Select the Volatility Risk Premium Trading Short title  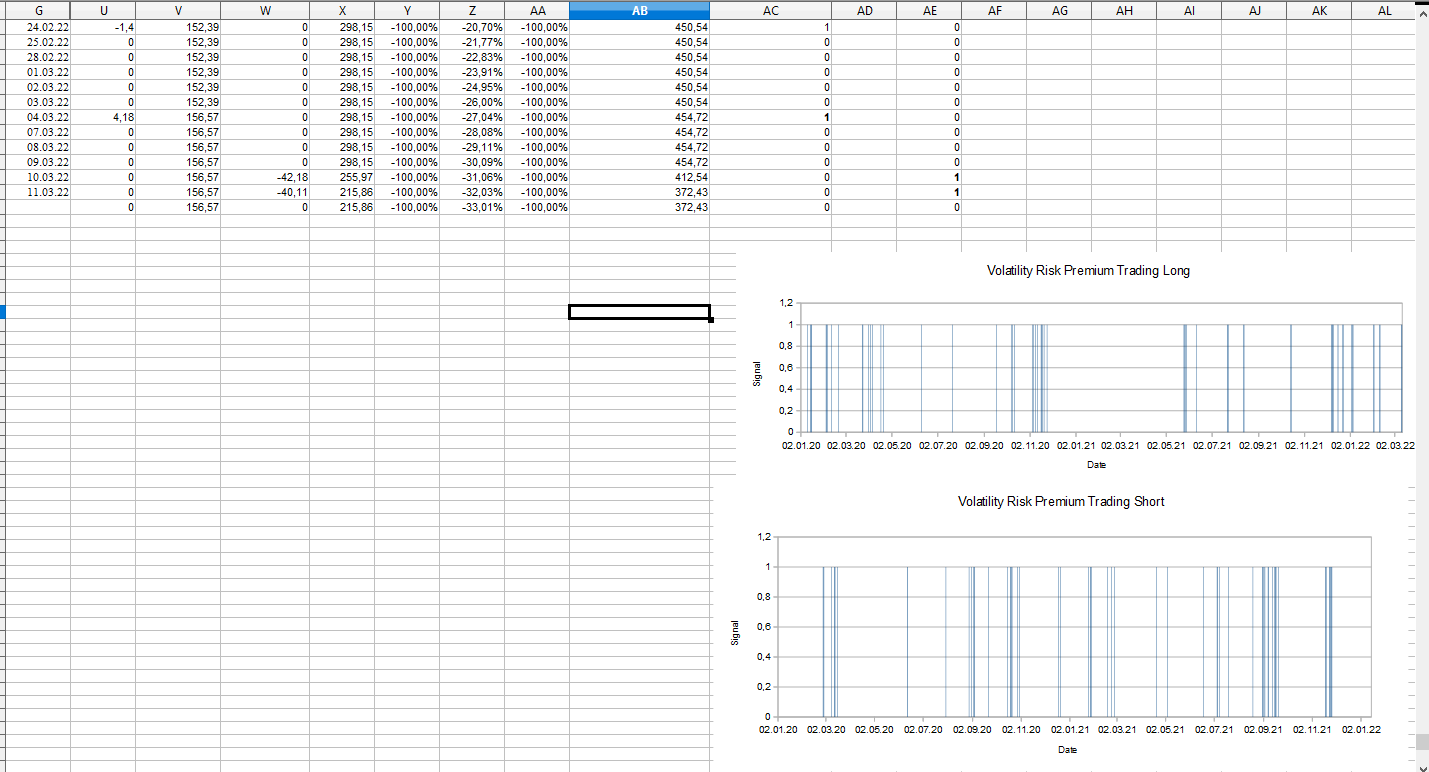click(x=1060, y=501)
